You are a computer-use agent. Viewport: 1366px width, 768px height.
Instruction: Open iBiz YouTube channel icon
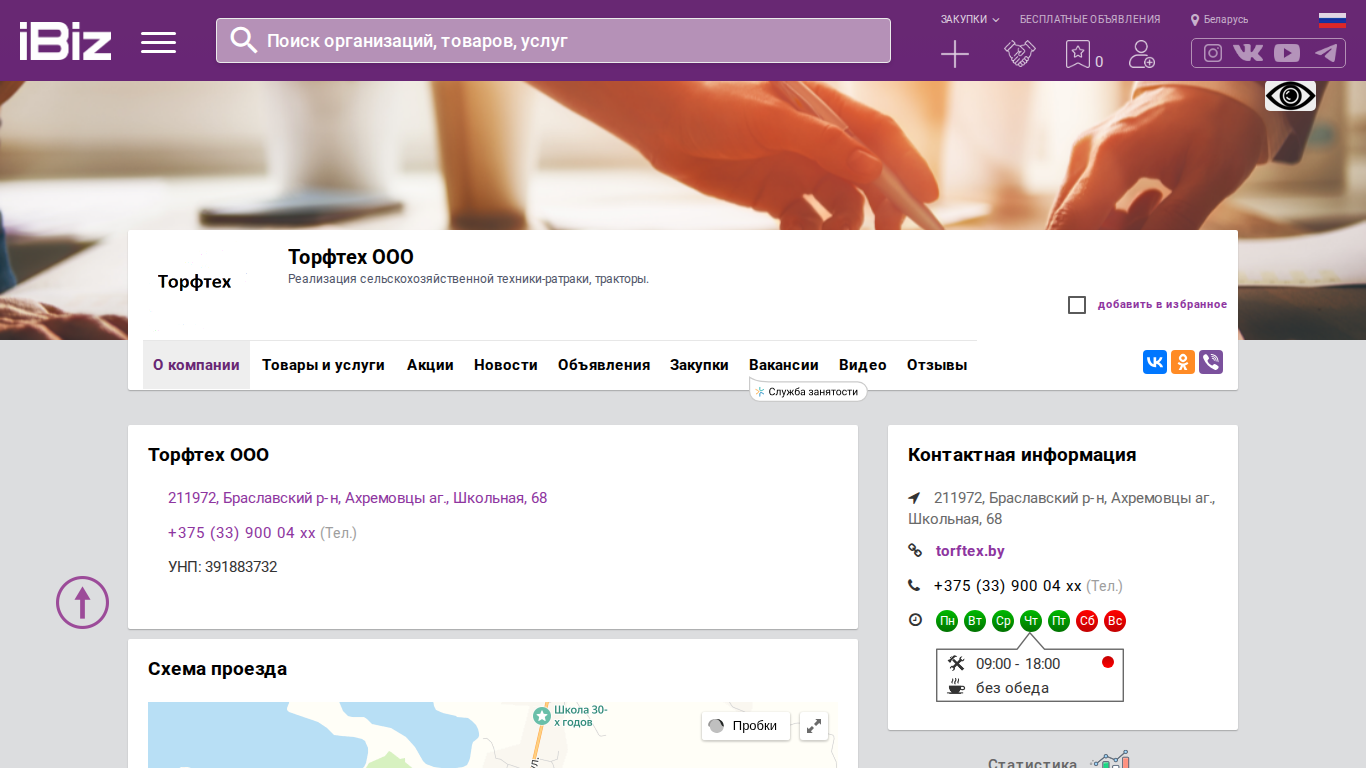[1287, 53]
